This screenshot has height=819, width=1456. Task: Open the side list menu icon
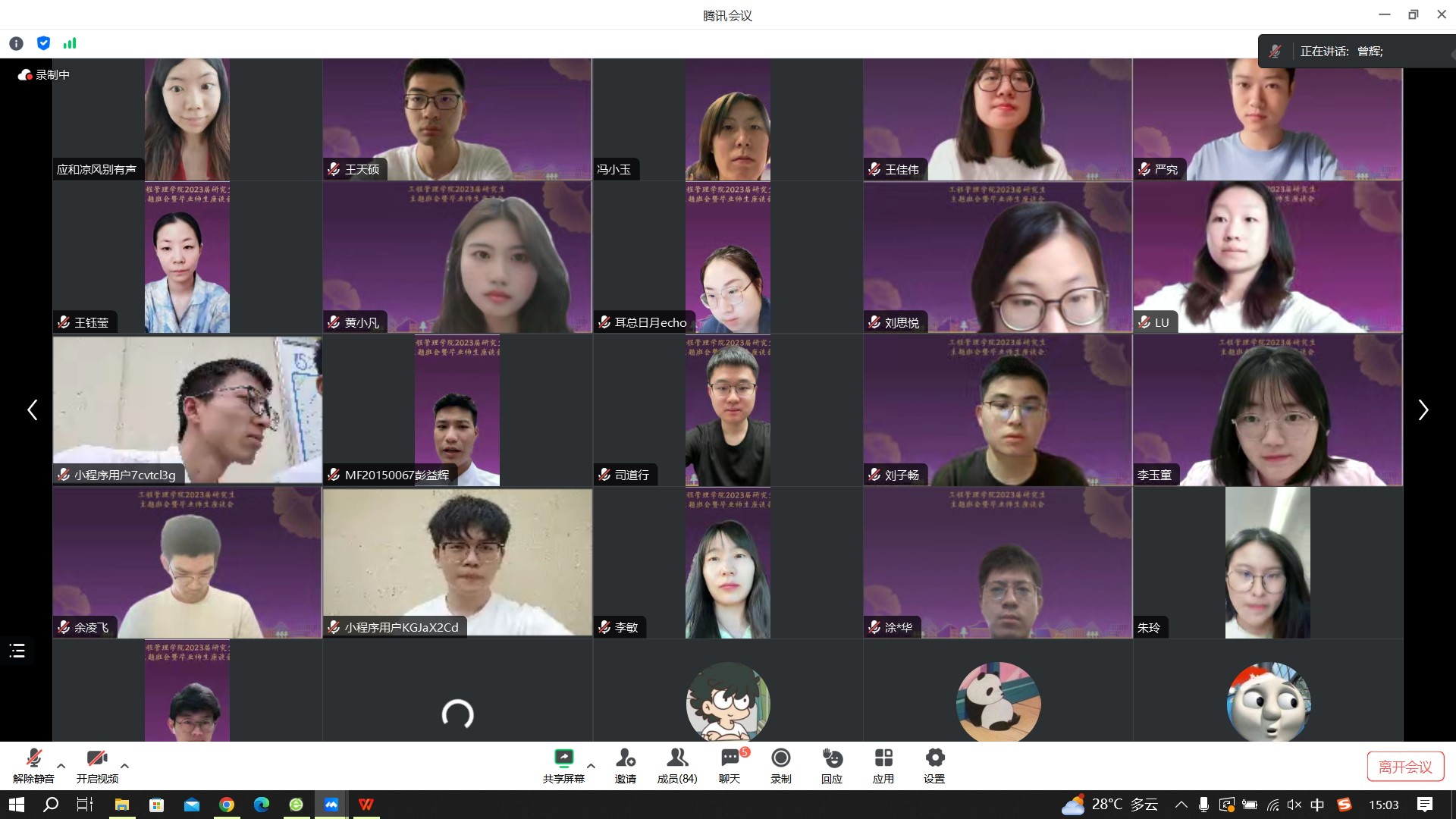17,651
